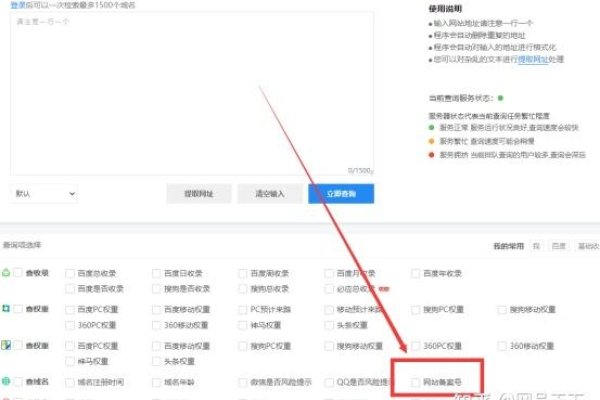Image resolution: width=600 pixels, height=400 pixels.
Task: Click the gray 提取网址 button
Action: coord(199,194)
